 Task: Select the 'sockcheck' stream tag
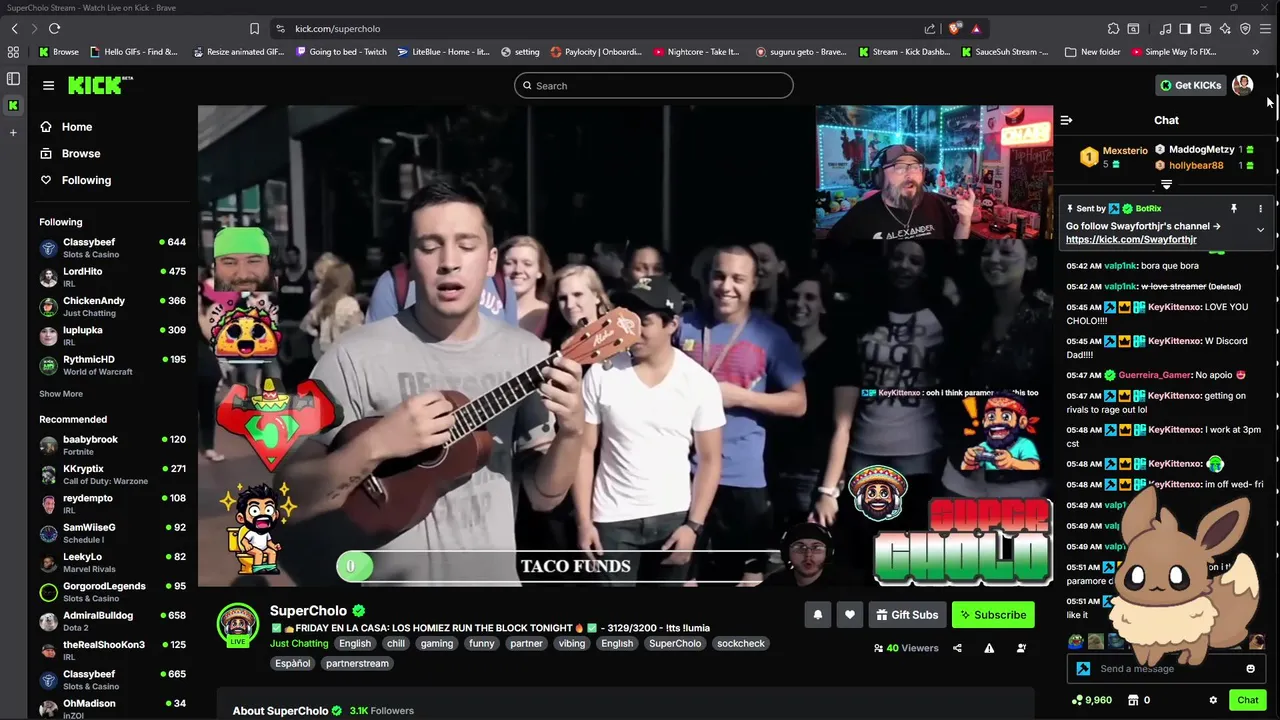pos(741,643)
